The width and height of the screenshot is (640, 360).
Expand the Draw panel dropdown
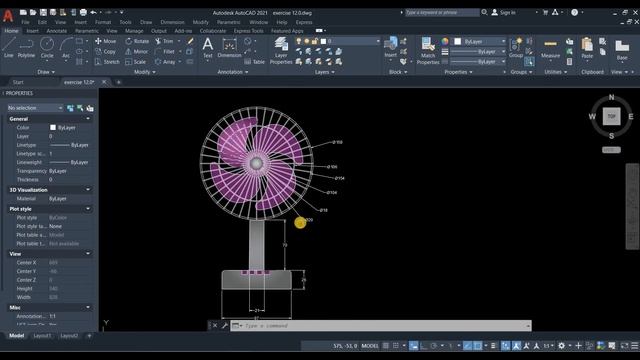(46, 72)
